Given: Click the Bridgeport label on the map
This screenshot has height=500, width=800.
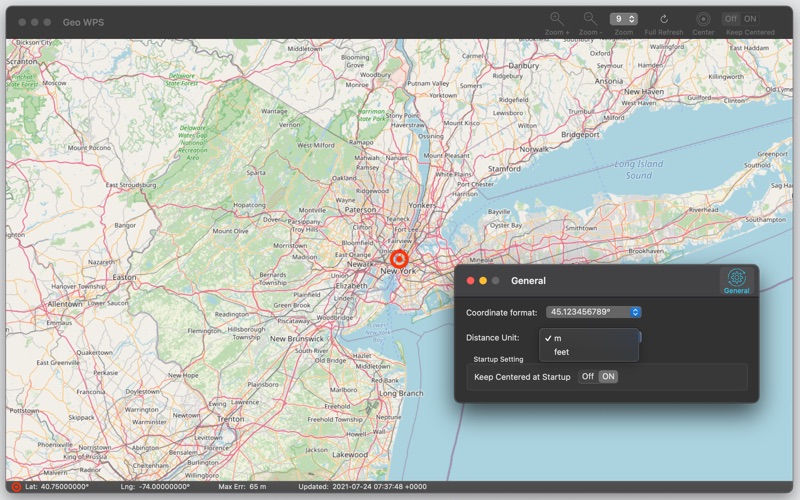Looking at the screenshot, I should (580, 135).
